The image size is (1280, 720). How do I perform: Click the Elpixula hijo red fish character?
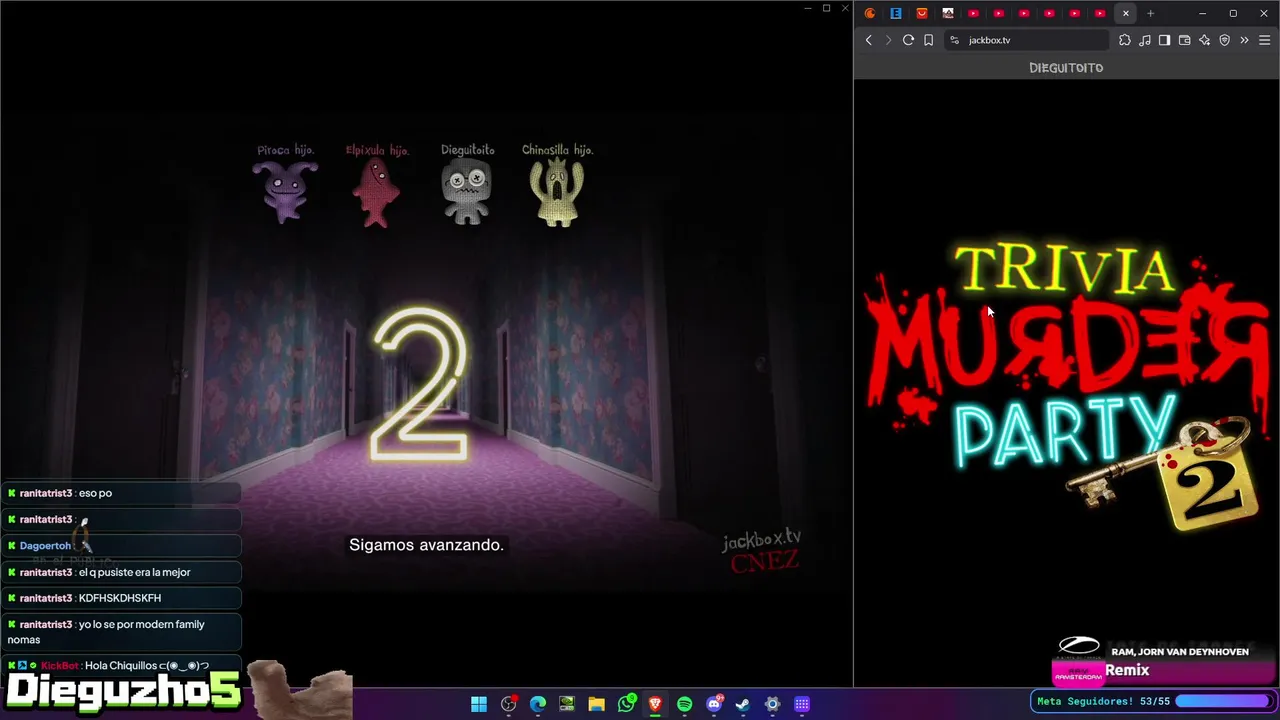tap(376, 192)
